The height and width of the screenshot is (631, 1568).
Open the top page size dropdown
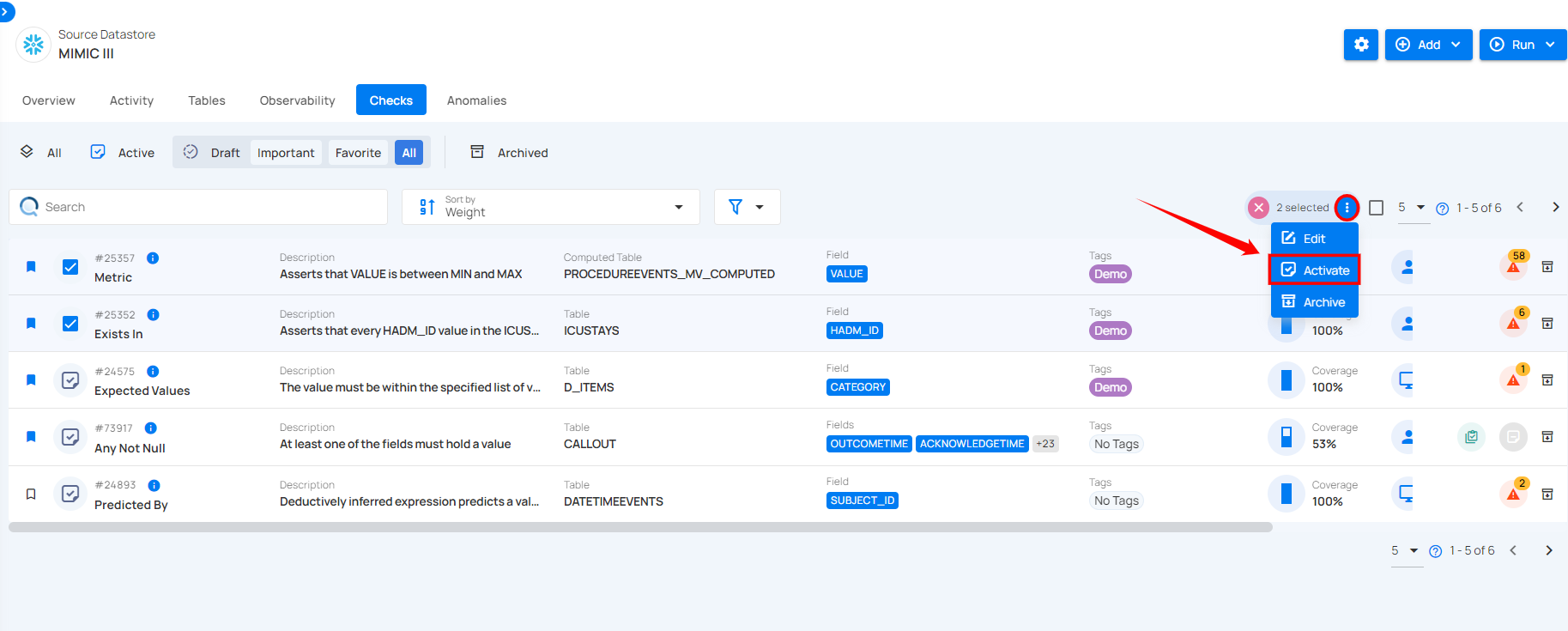(1413, 208)
